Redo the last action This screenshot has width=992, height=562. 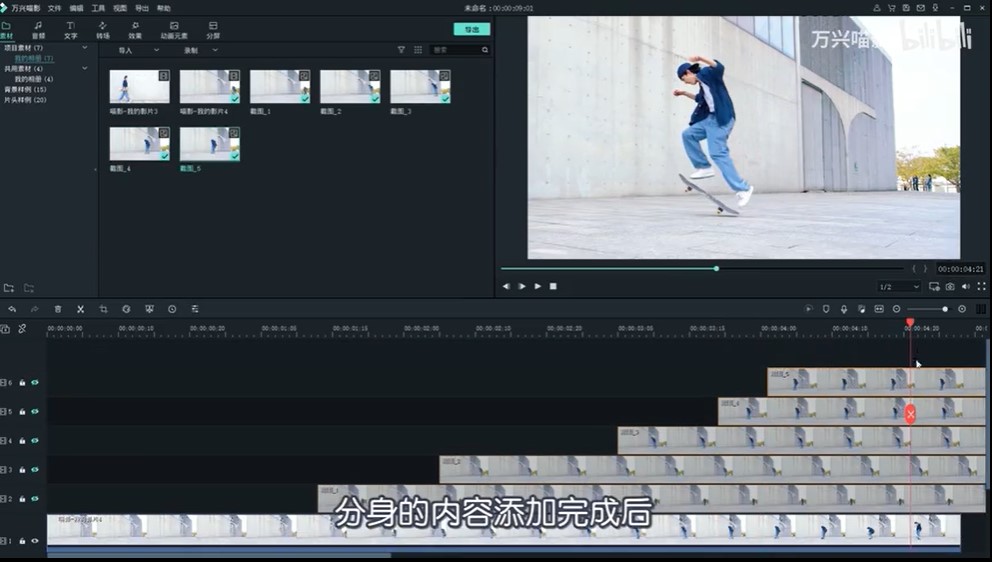[35, 309]
